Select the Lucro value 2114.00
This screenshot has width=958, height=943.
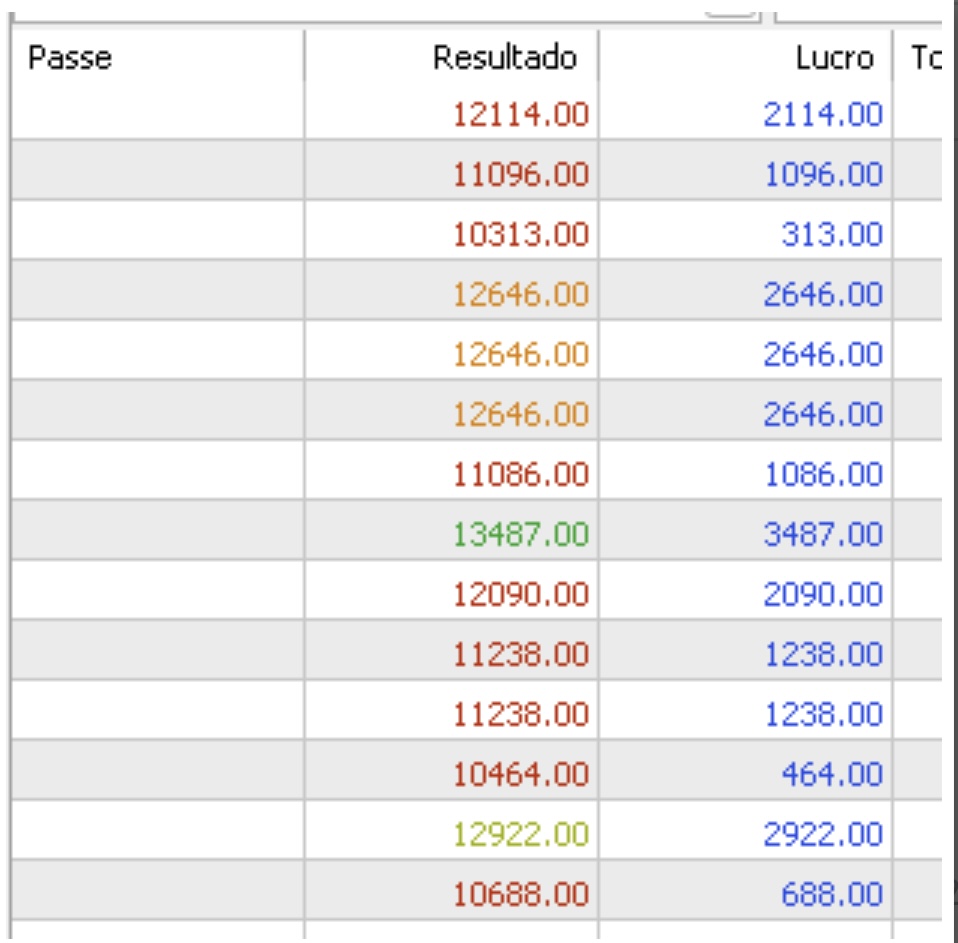coord(822,114)
